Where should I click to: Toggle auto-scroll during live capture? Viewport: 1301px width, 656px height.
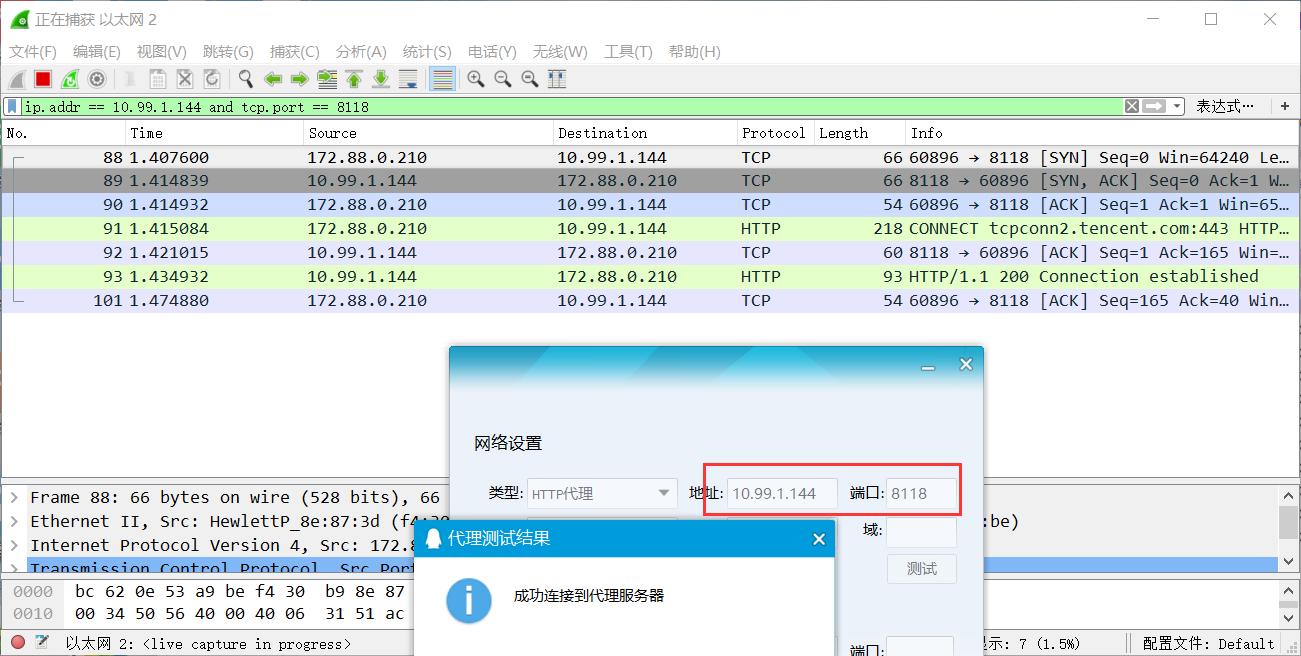point(408,79)
